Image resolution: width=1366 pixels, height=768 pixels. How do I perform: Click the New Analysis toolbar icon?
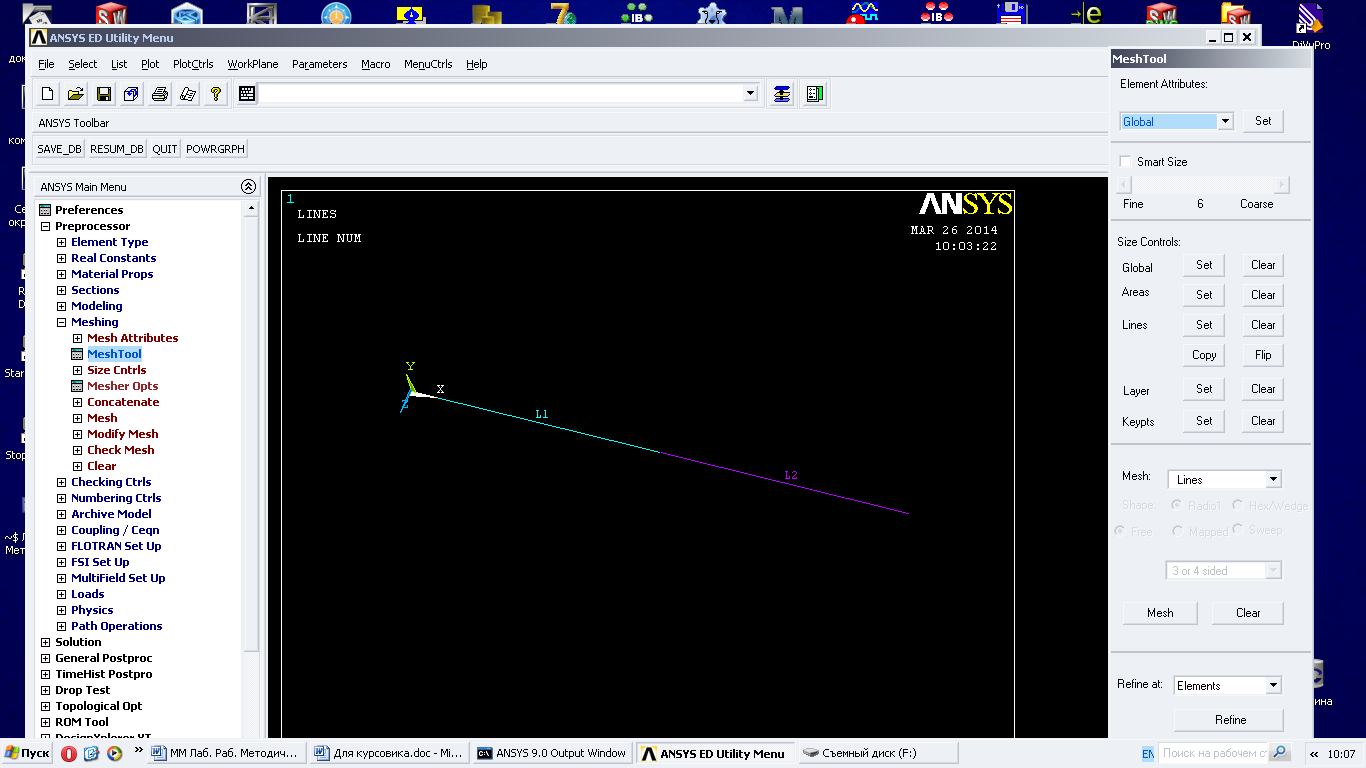pos(47,94)
